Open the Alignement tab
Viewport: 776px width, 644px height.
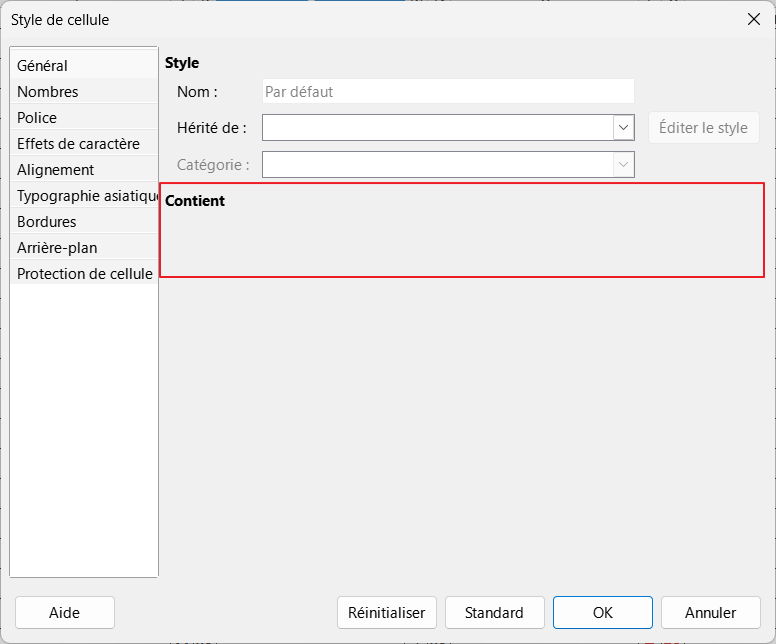coord(56,170)
